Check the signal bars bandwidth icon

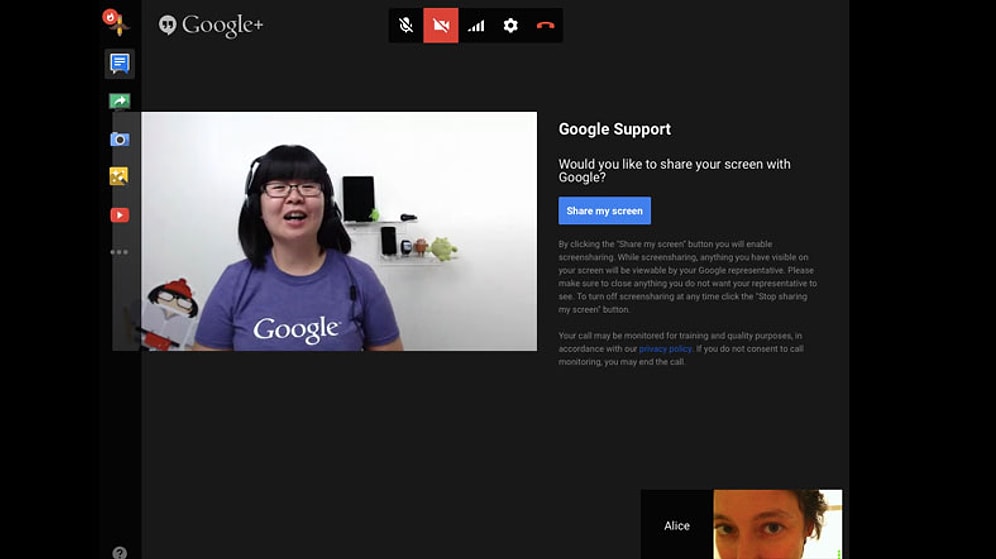(x=476, y=26)
